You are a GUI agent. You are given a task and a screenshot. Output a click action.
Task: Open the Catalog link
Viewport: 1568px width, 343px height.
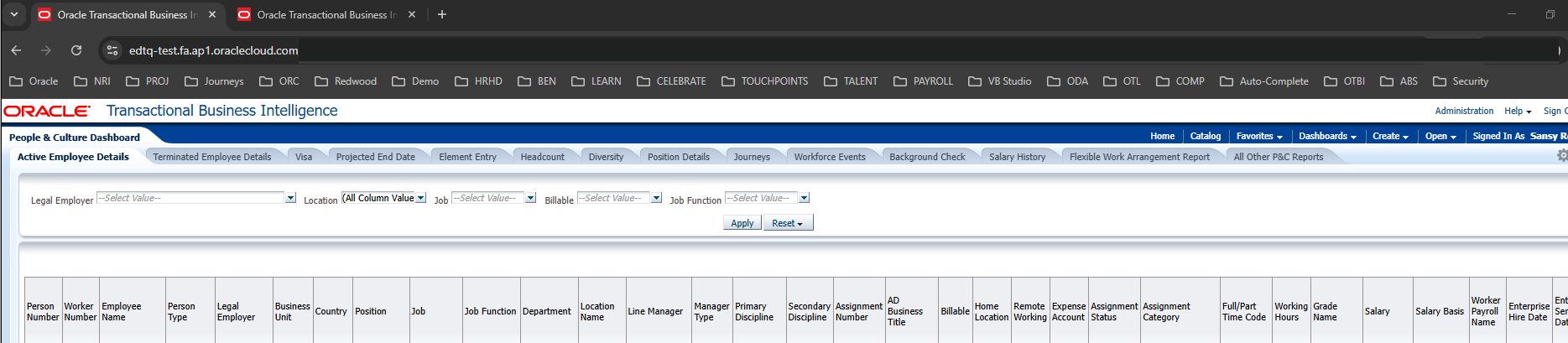click(x=1206, y=136)
